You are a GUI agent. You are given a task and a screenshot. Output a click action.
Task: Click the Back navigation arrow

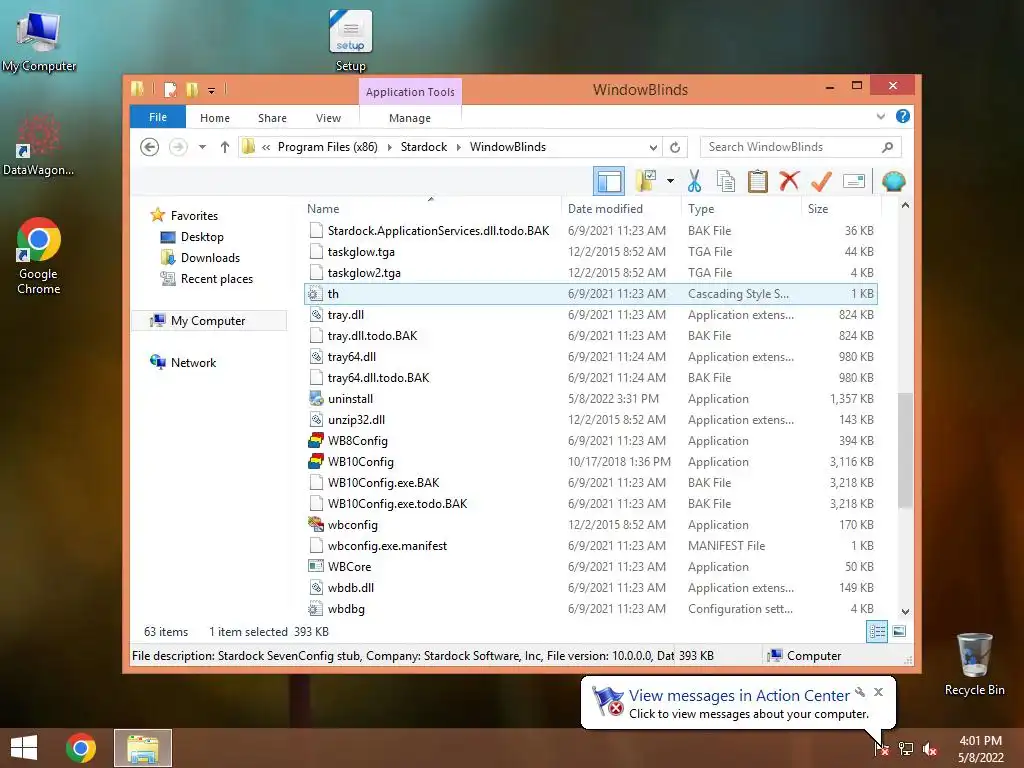[150, 147]
